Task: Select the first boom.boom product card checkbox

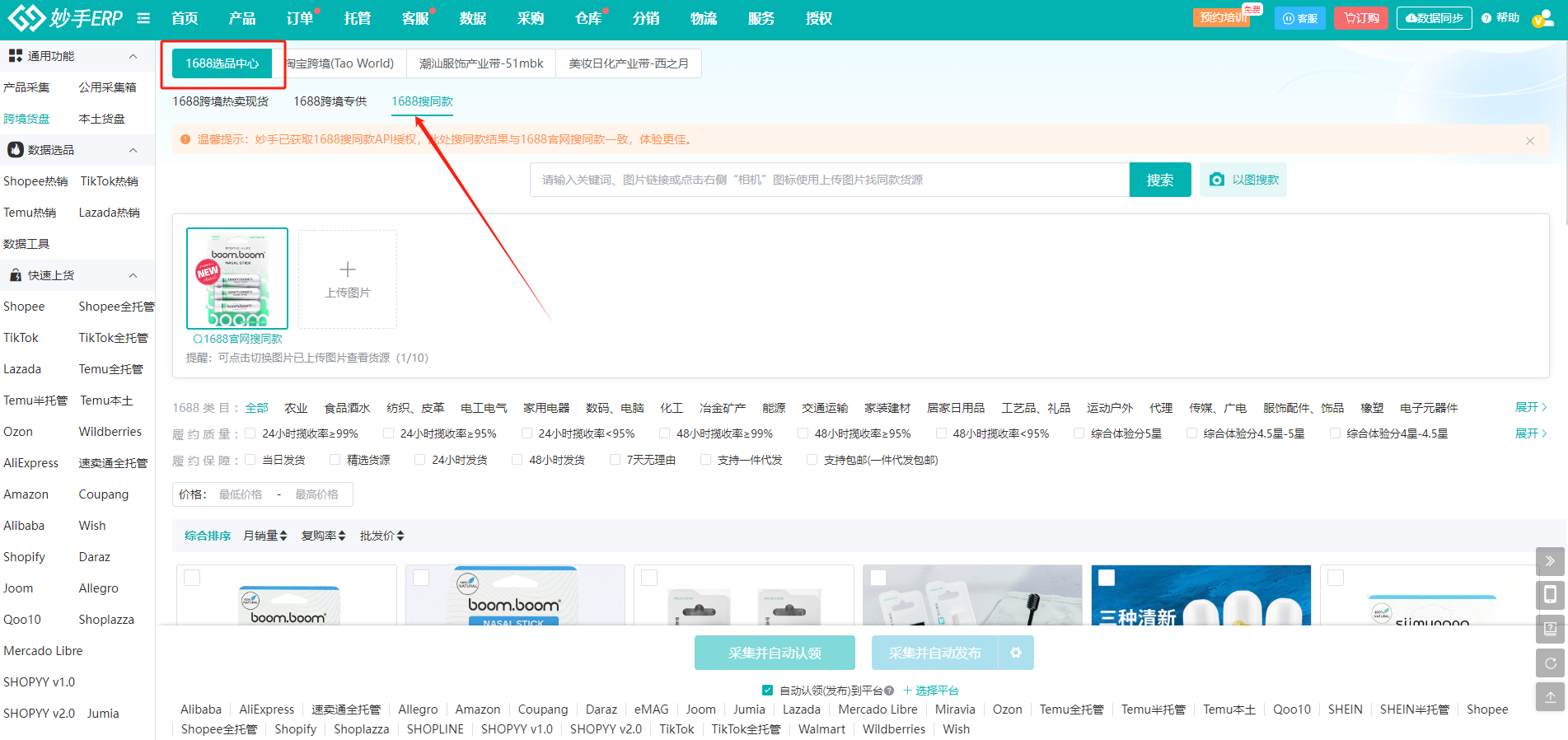Action: click(x=192, y=578)
